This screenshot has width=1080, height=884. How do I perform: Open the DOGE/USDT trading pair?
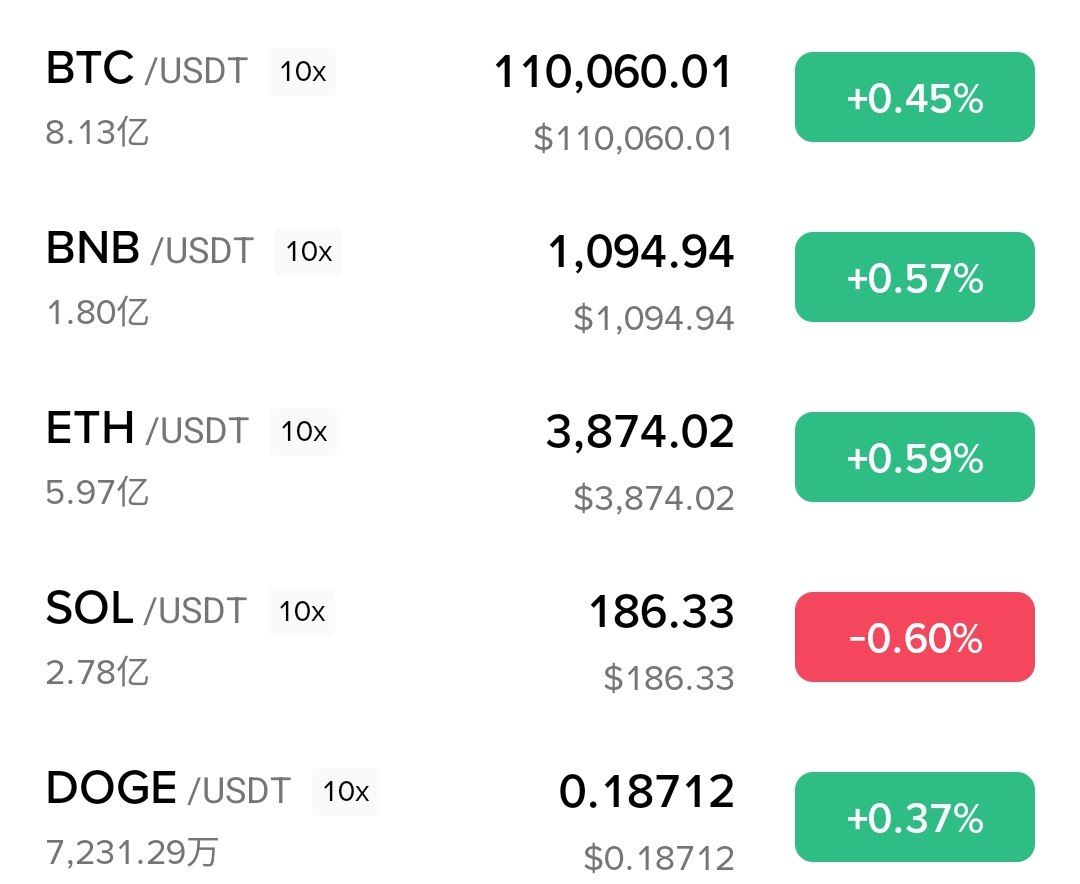pyautogui.click(x=168, y=790)
